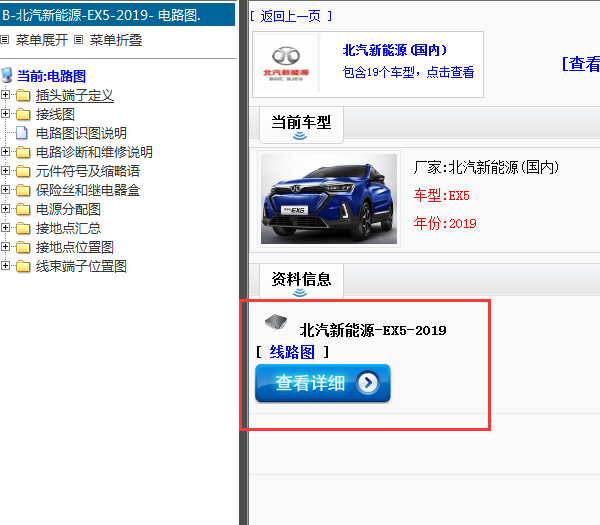Click the partially visible [查看 link
The image size is (600, 525).
(580, 64)
